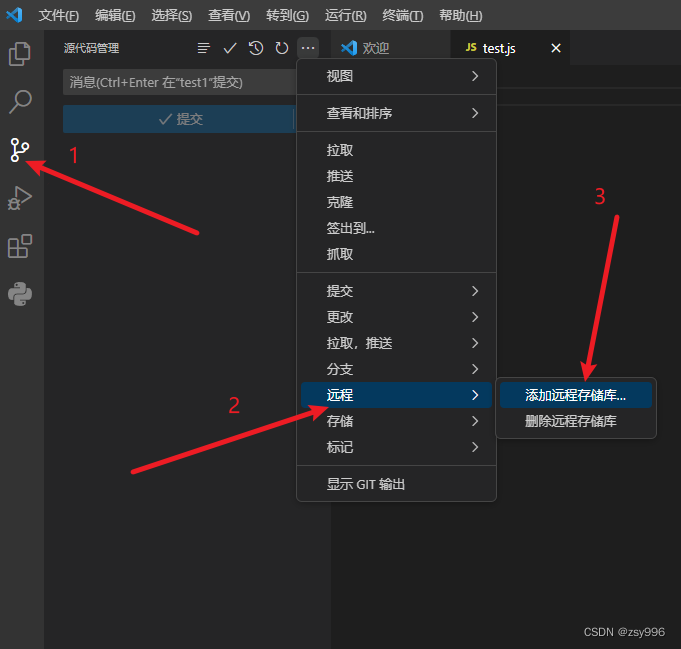Open the Extensions icon in the activity bar
681x649 pixels.
20,246
